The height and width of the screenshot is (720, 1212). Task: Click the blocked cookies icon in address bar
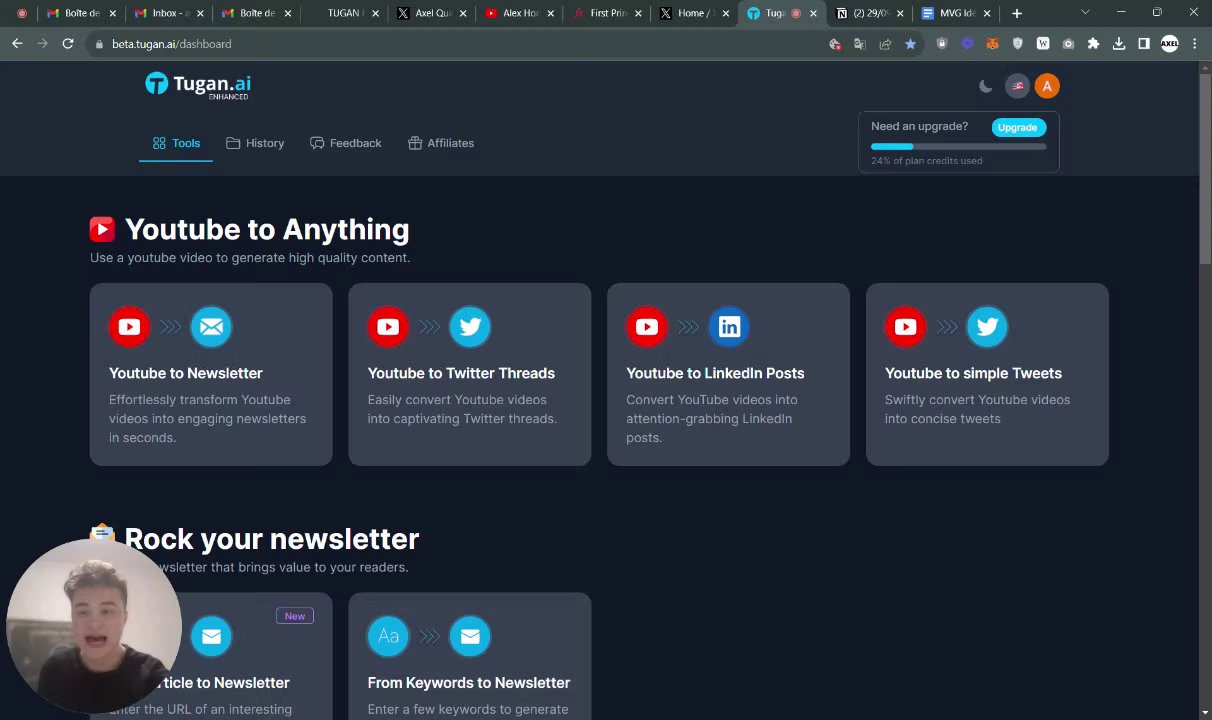tap(835, 44)
